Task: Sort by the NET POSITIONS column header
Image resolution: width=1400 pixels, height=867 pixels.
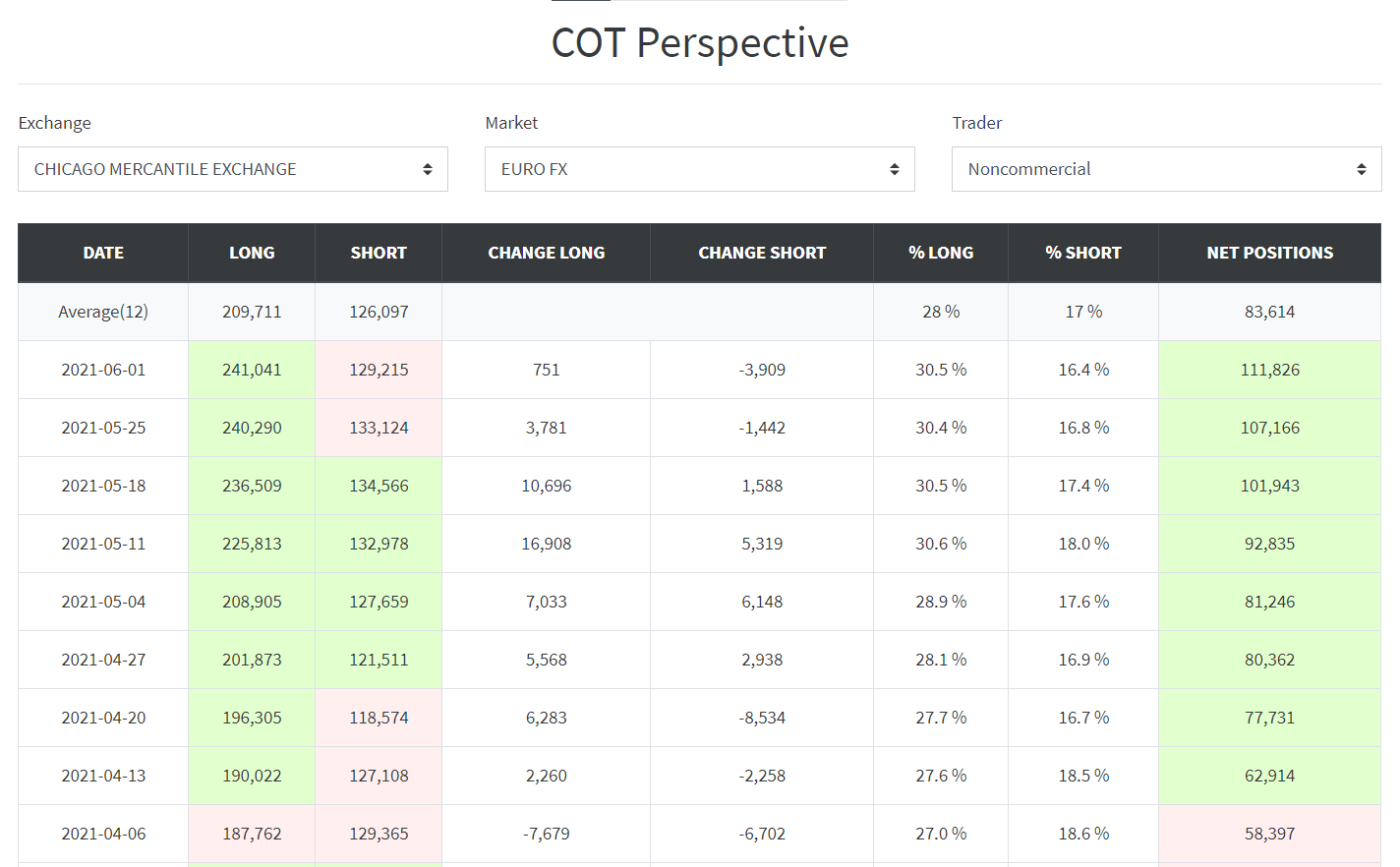Action: pyautogui.click(x=1269, y=253)
